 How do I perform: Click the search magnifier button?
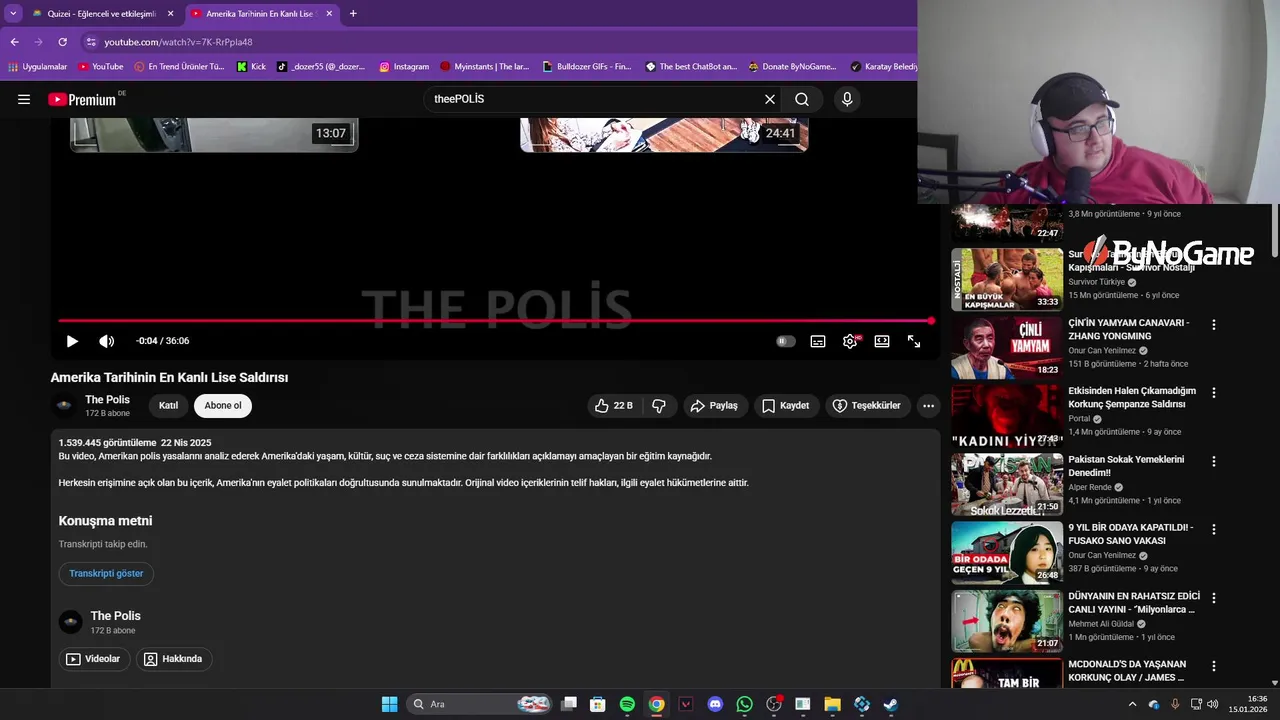click(x=802, y=99)
